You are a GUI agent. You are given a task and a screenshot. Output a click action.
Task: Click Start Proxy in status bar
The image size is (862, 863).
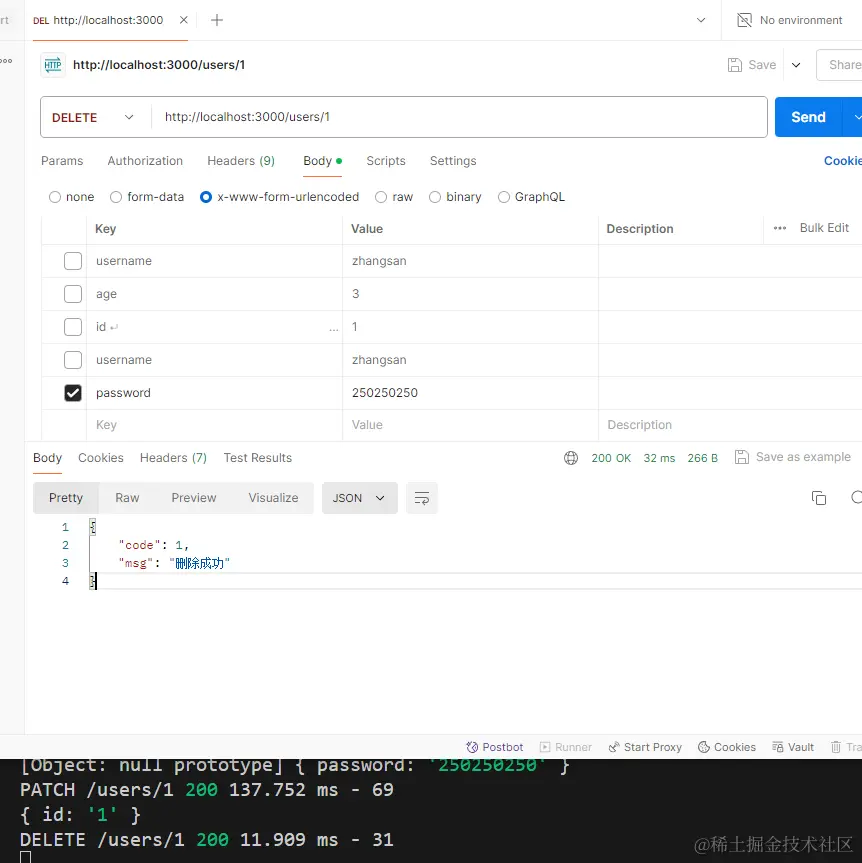click(x=645, y=747)
